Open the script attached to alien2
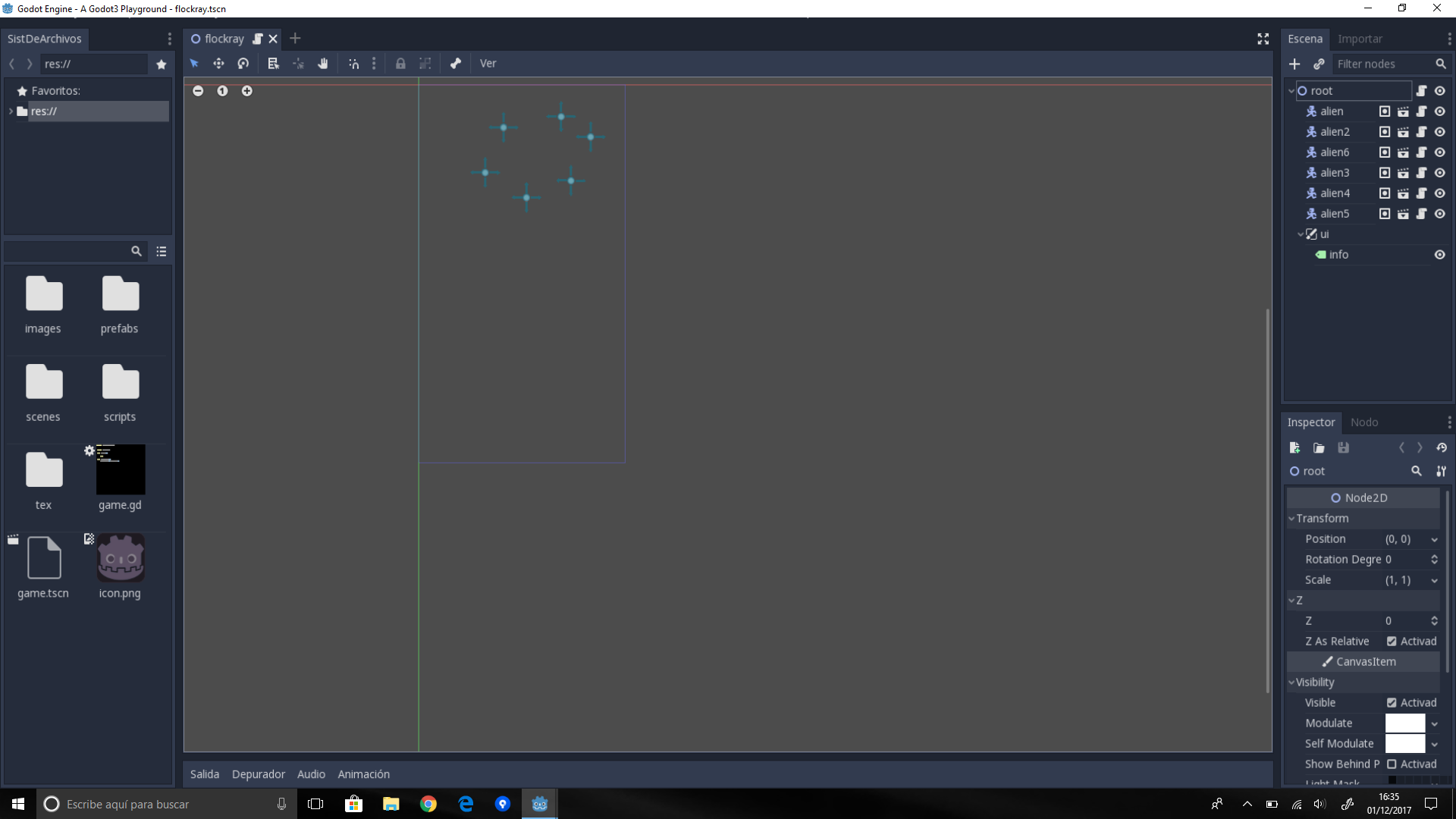Screen dimensions: 1456x819 (1422, 131)
